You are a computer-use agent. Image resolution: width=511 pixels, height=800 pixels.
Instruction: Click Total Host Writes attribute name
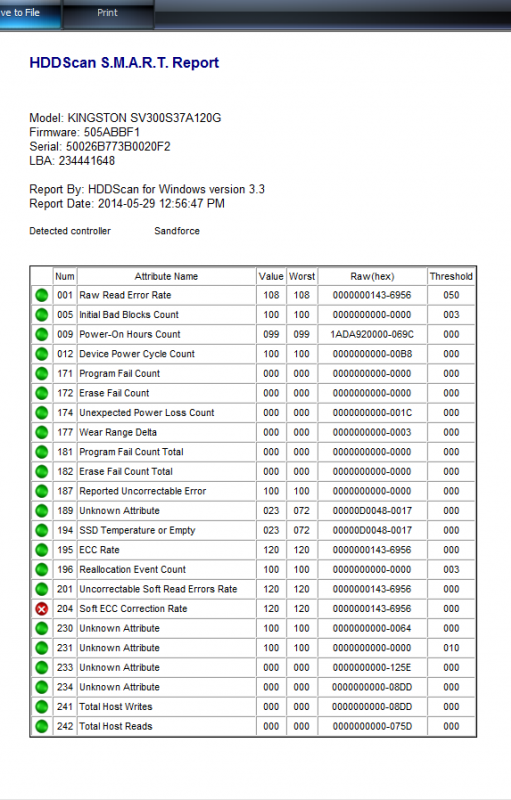pos(116,707)
